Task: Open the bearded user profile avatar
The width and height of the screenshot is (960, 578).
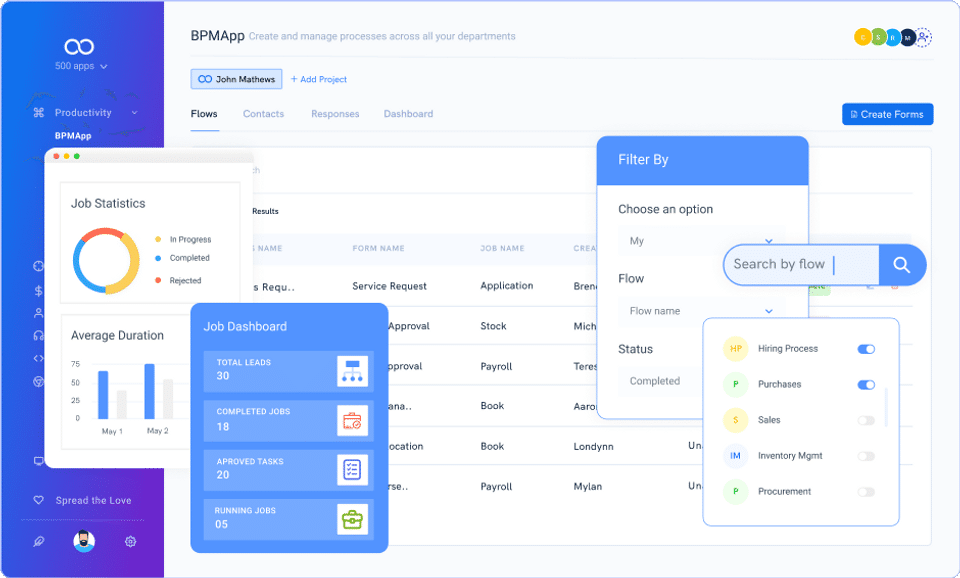Action: pyautogui.click(x=84, y=541)
